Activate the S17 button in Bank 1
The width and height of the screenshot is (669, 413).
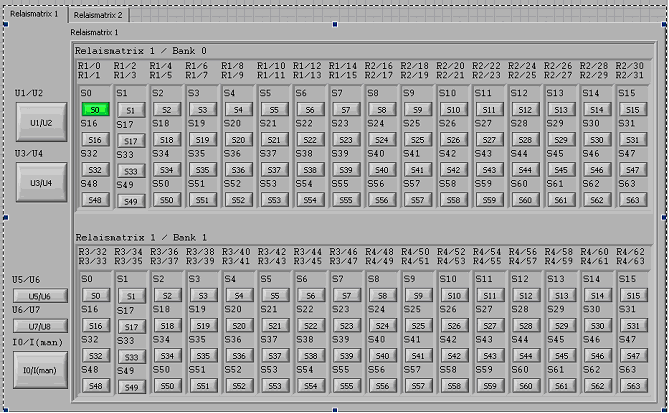coord(132,327)
